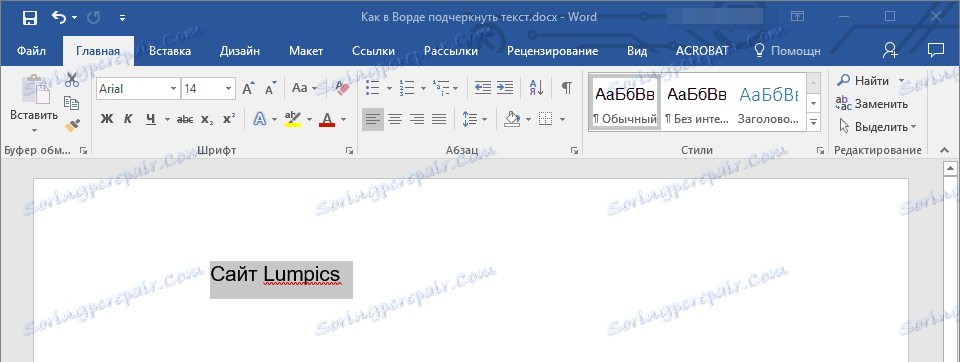Open highlight color dropdown arrow
Viewport: 960px width, 362px height.
tap(310, 119)
